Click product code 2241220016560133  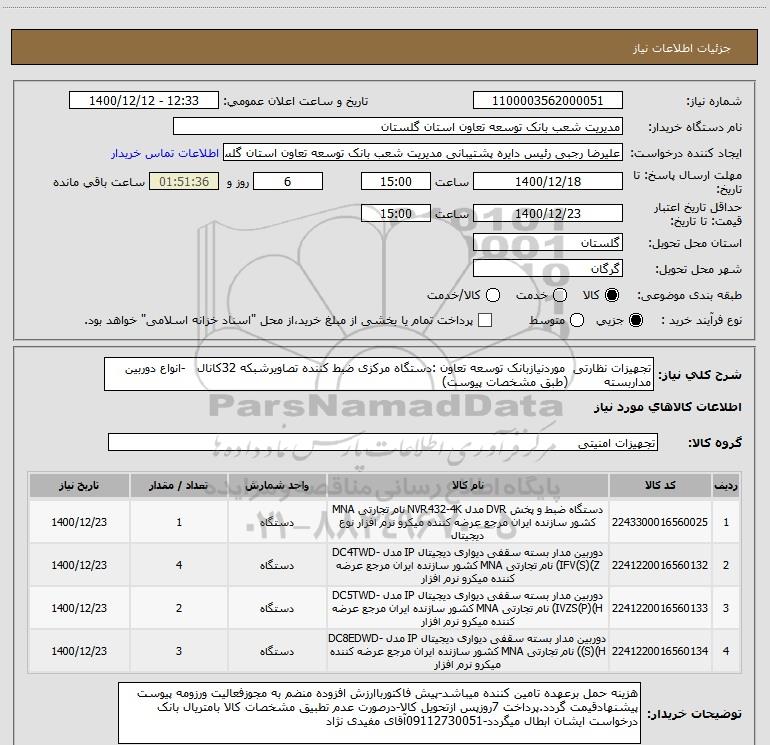point(660,608)
